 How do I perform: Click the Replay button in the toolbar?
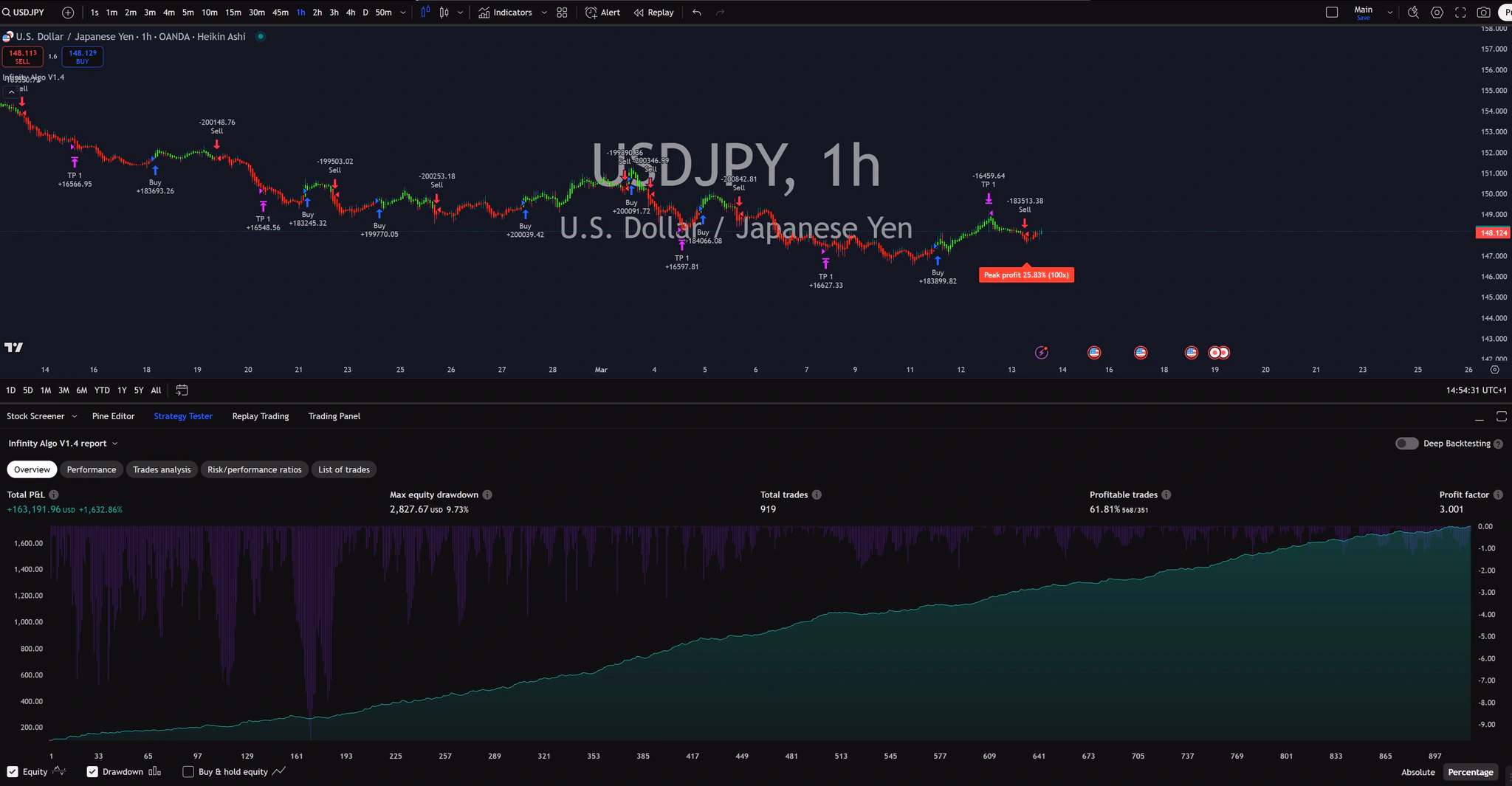click(x=653, y=13)
